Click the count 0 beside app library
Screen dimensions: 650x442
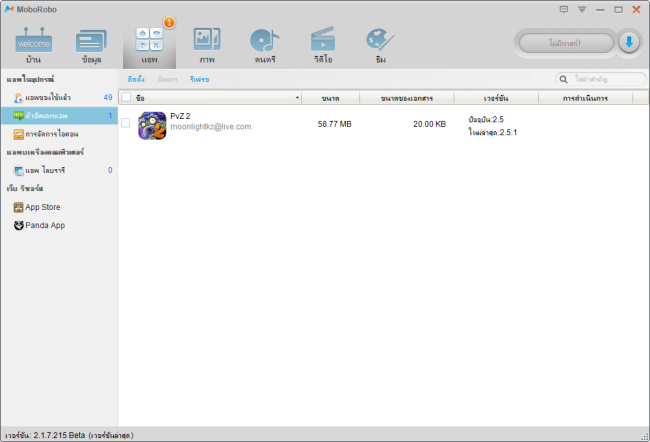tap(110, 170)
